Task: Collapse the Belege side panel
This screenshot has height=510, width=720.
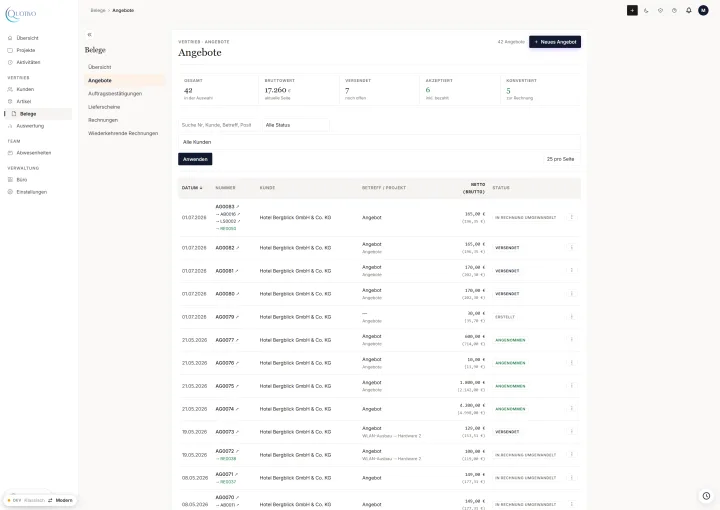Action: point(90,34)
